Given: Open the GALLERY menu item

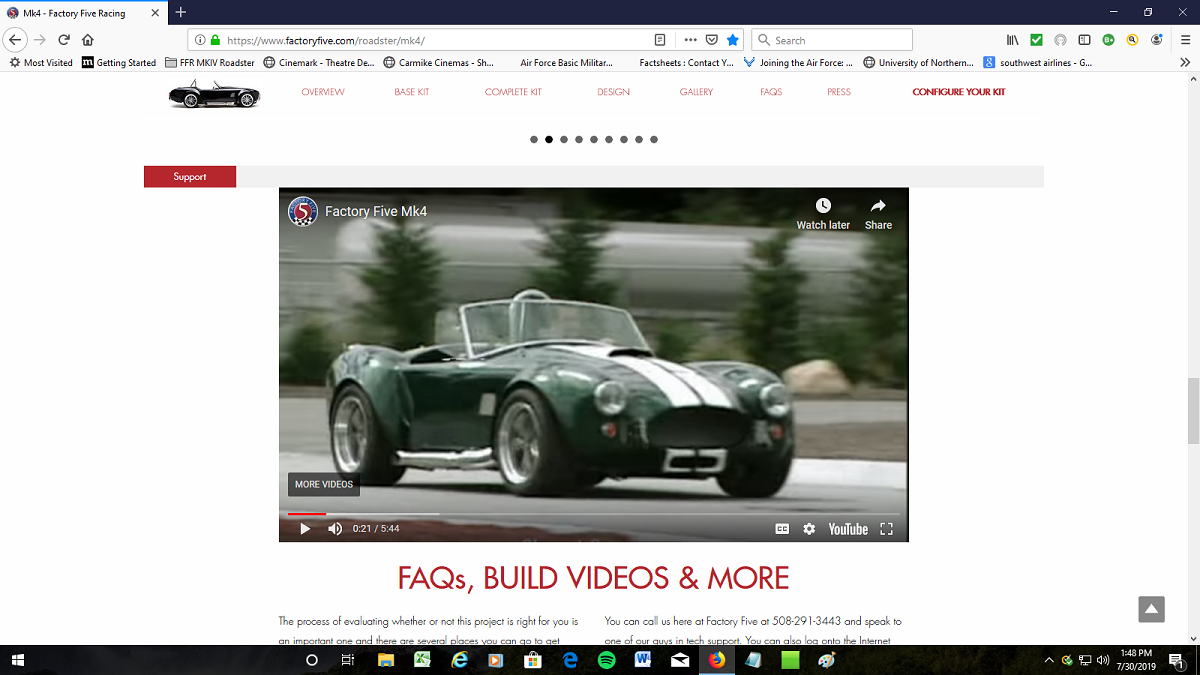Looking at the screenshot, I should pyautogui.click(x=697, y=92).
